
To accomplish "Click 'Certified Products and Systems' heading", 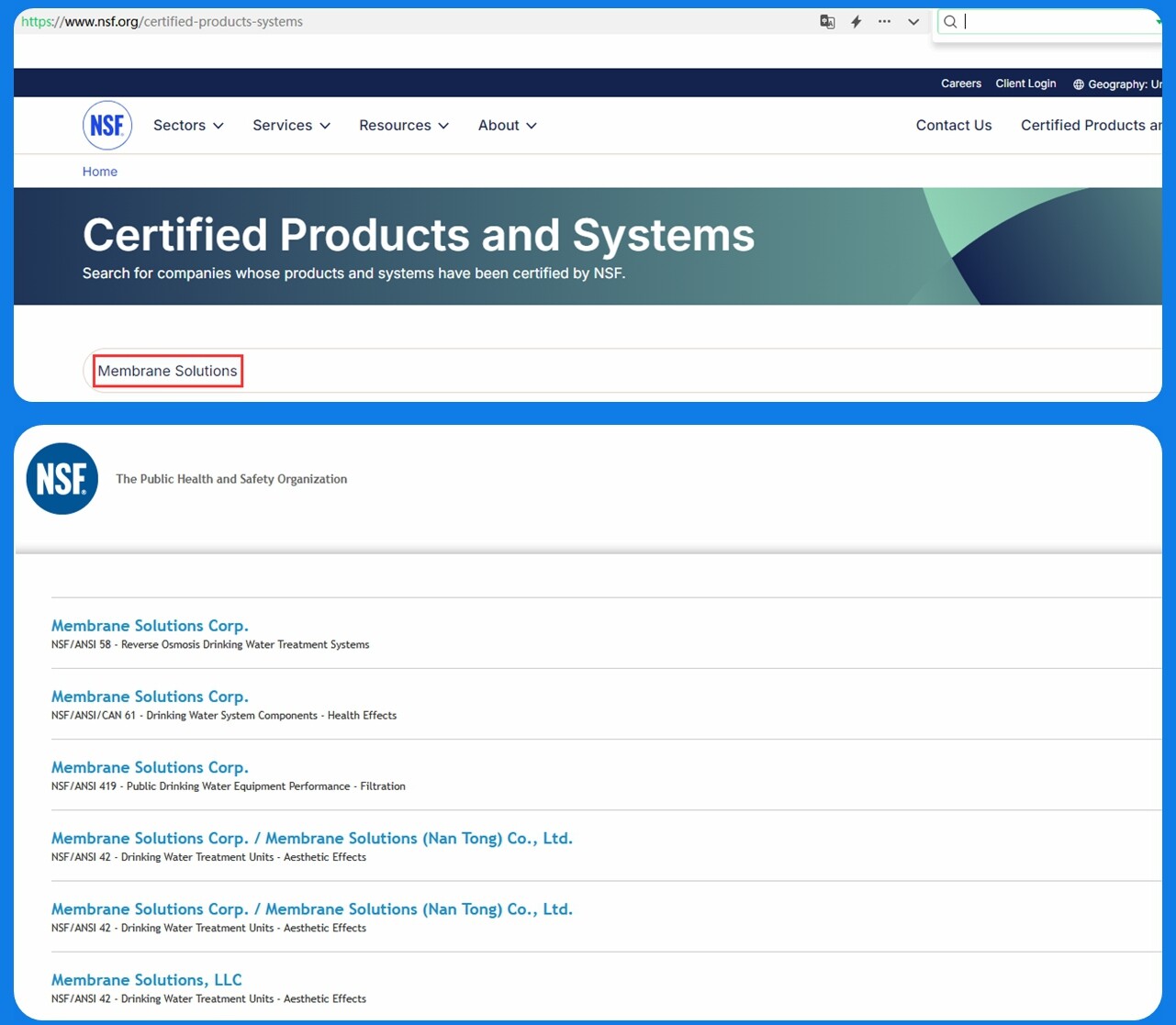I will [x=419, y=235].
